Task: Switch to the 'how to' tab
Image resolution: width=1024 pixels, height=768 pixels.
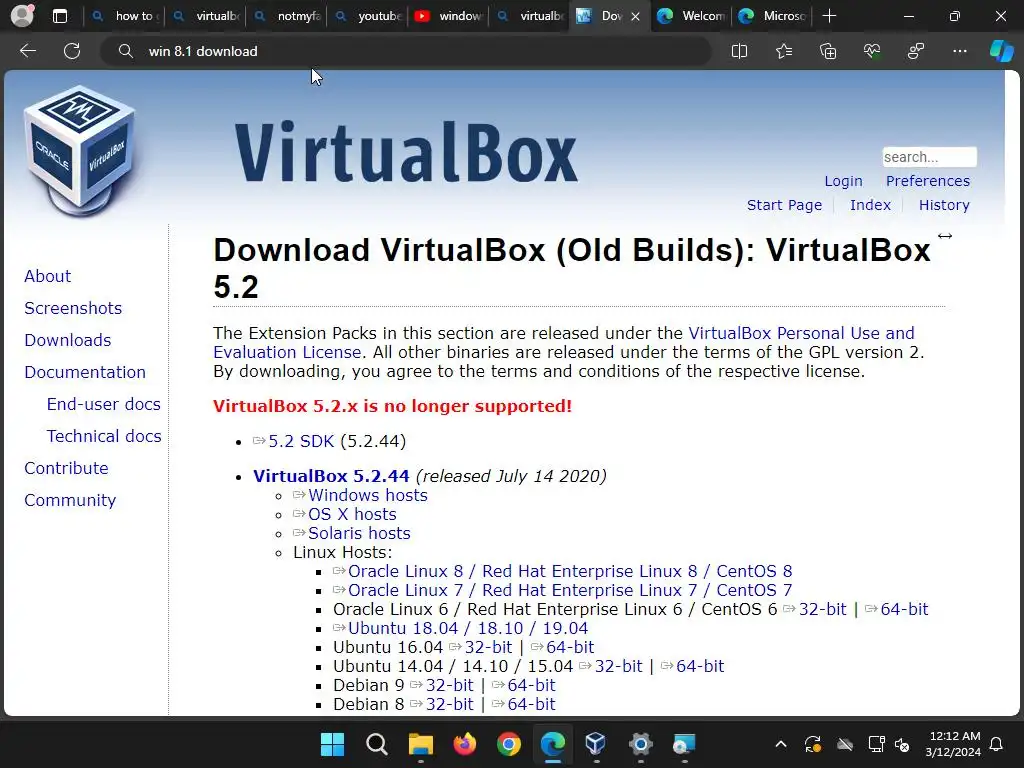Action: click(x=125, y=16)
